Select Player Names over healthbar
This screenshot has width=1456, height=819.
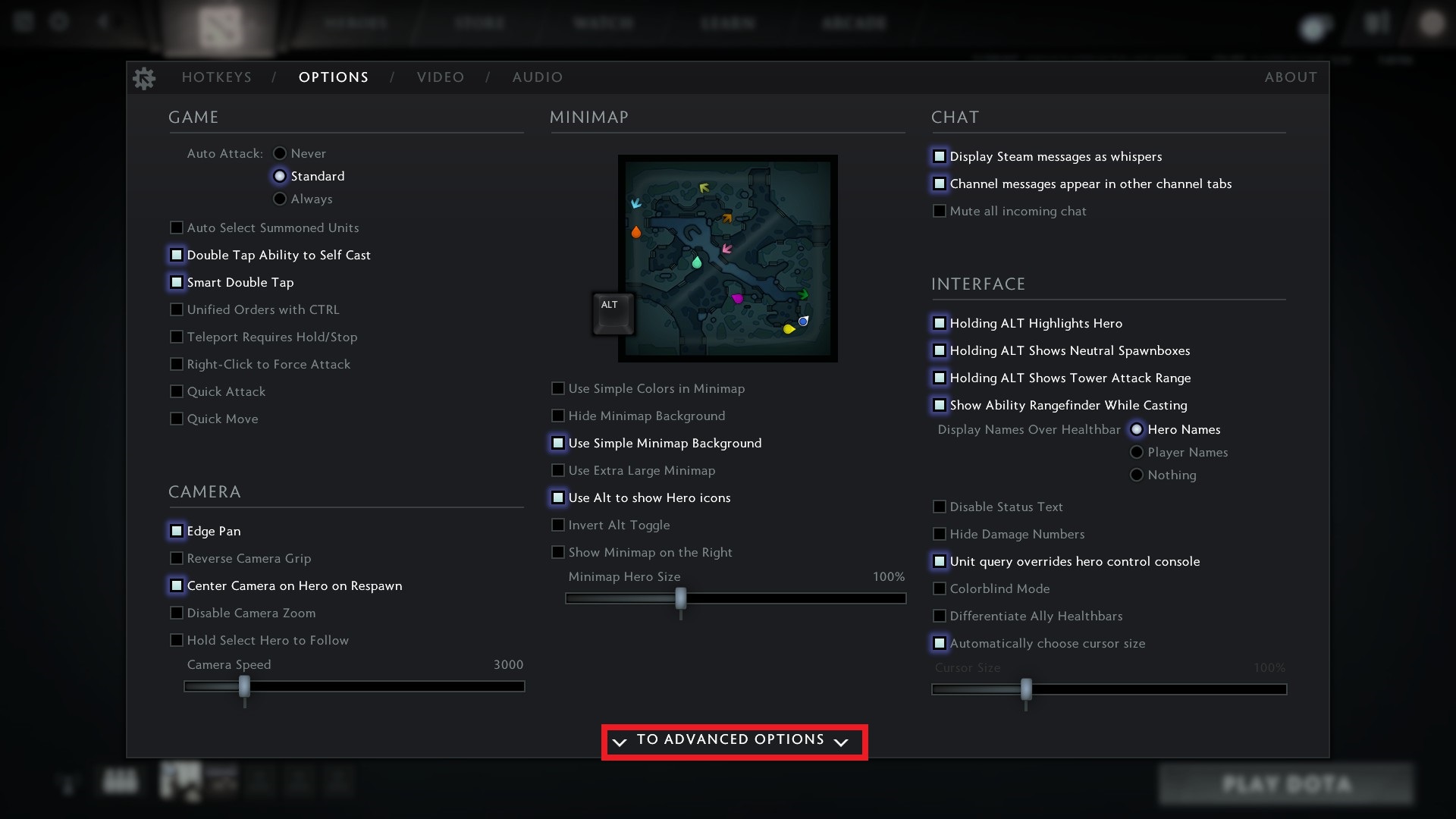[1136, 452]
